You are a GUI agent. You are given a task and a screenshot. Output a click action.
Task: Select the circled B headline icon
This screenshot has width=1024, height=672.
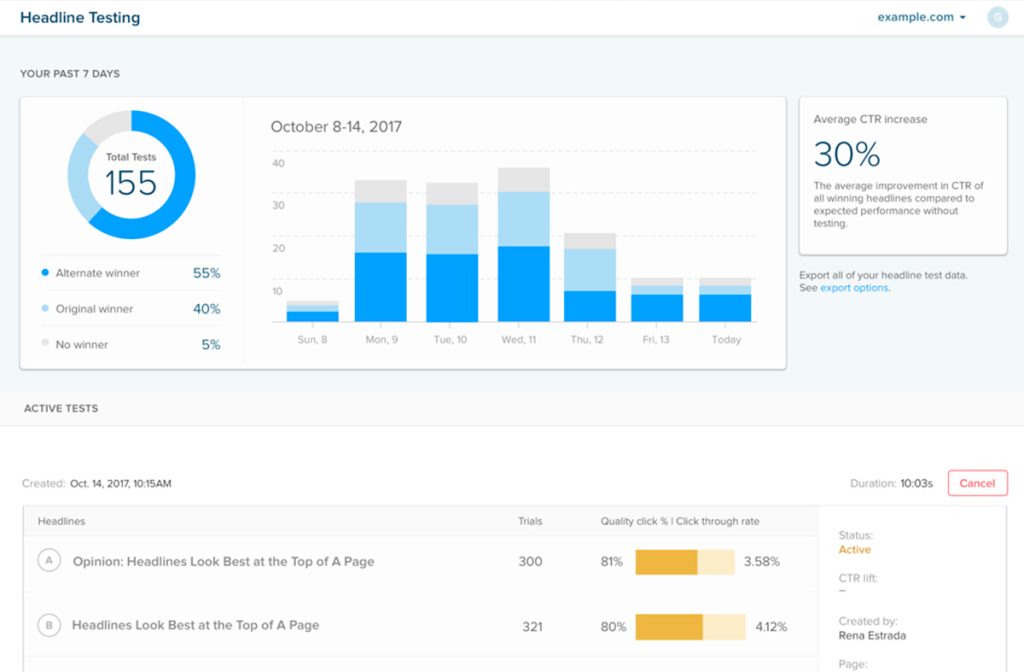48,626
